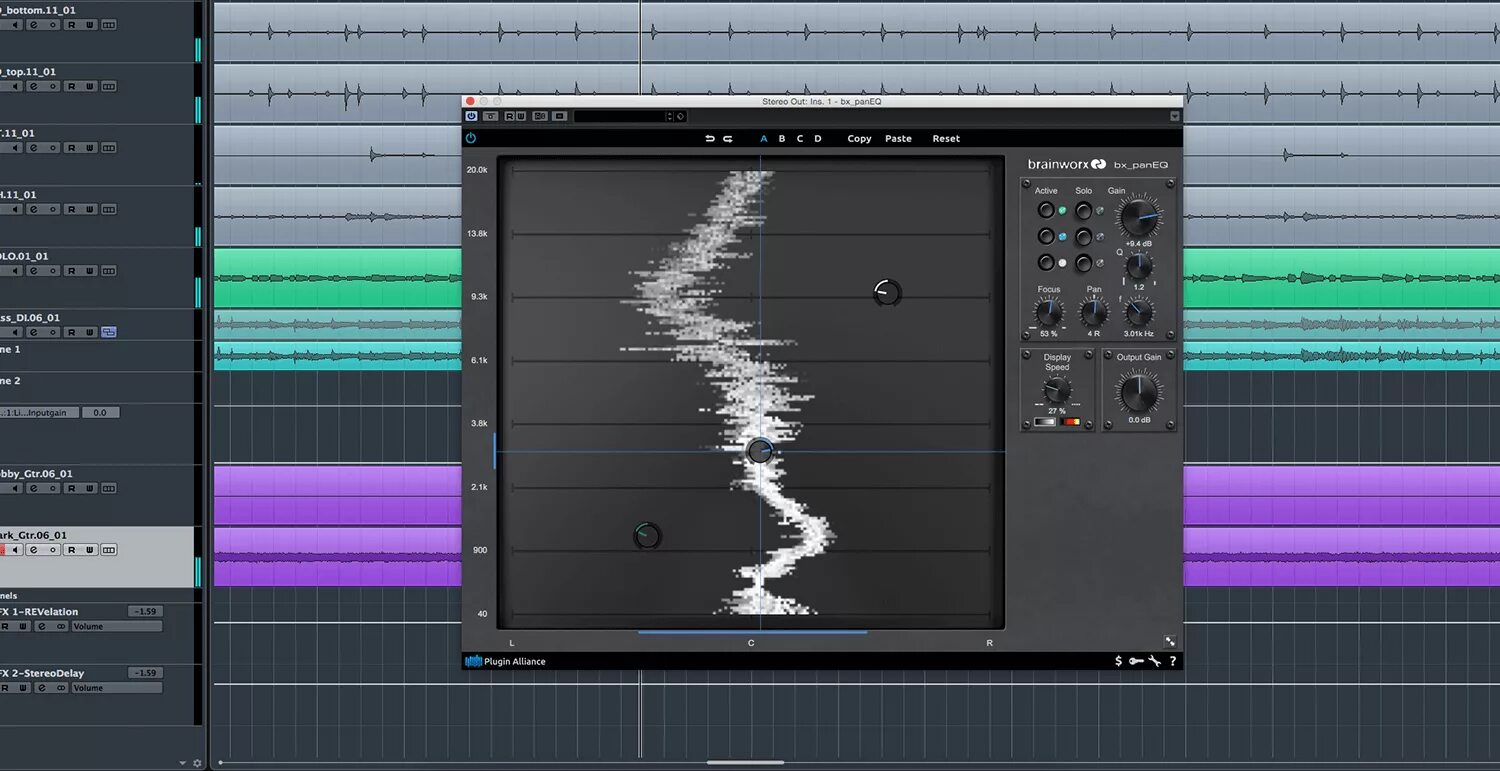Open the dollar sign licensing icon
1500x771 pixels.
pyautogui.click(x=1118, y=661)
